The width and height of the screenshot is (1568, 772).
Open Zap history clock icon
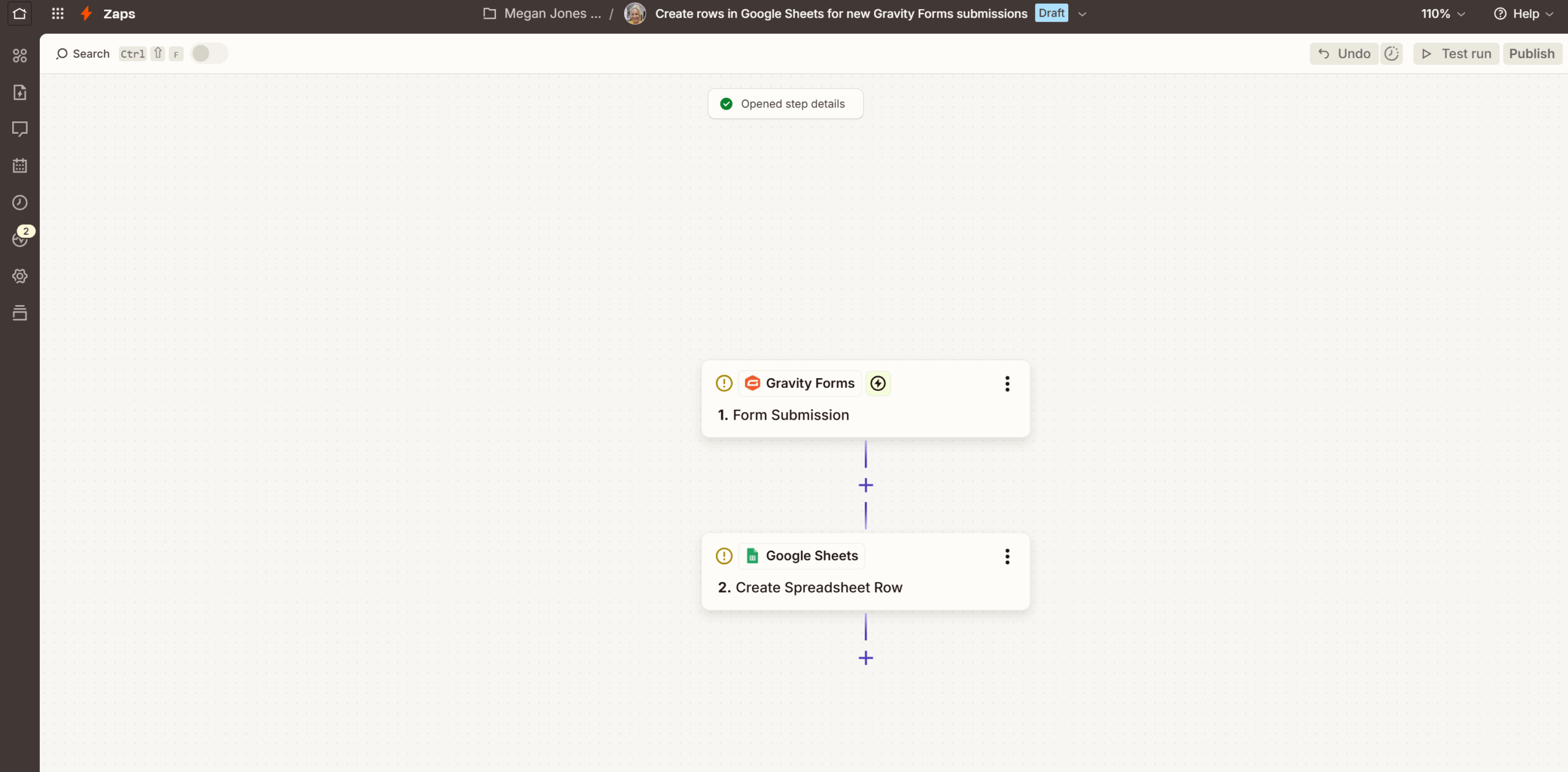click(x=20, y=202)
